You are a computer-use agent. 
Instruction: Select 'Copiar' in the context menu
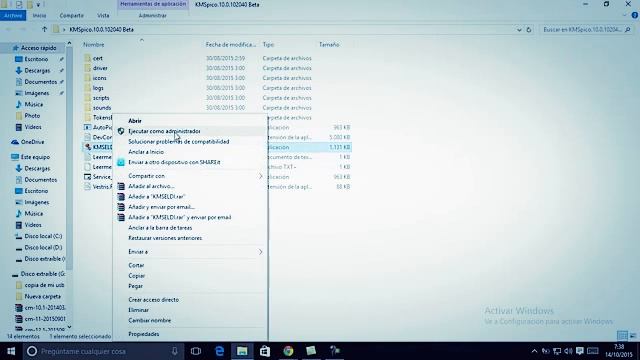[x=137, y=276]
